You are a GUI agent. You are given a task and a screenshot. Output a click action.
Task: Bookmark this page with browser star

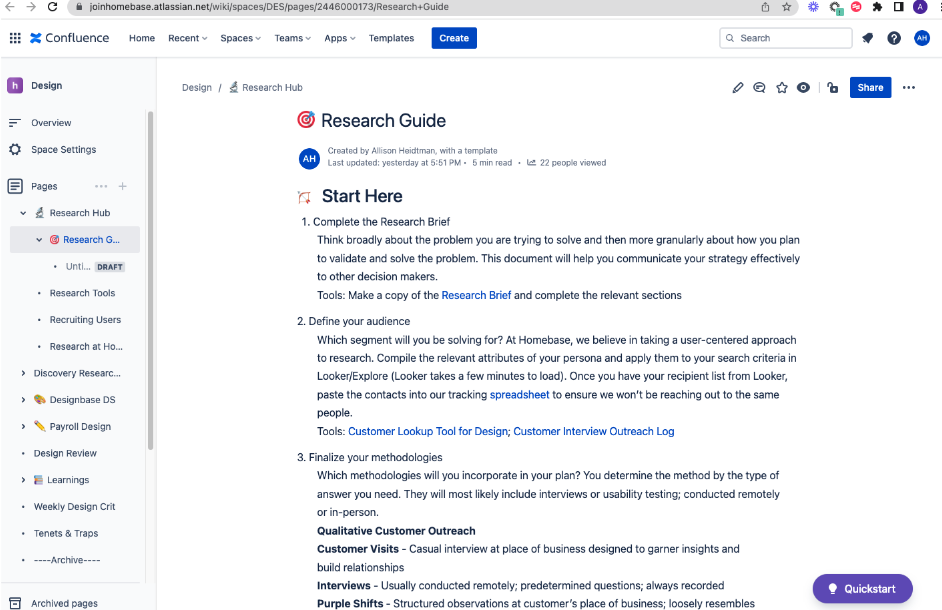(x=786, y=7)
